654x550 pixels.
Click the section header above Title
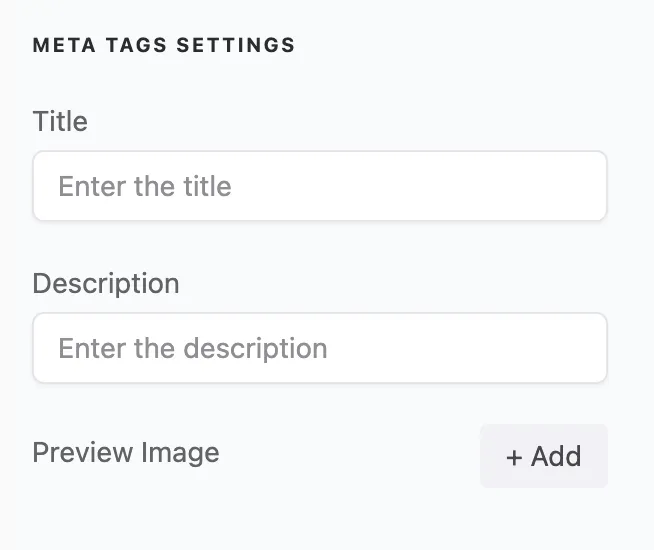click(x=164, y=45)
